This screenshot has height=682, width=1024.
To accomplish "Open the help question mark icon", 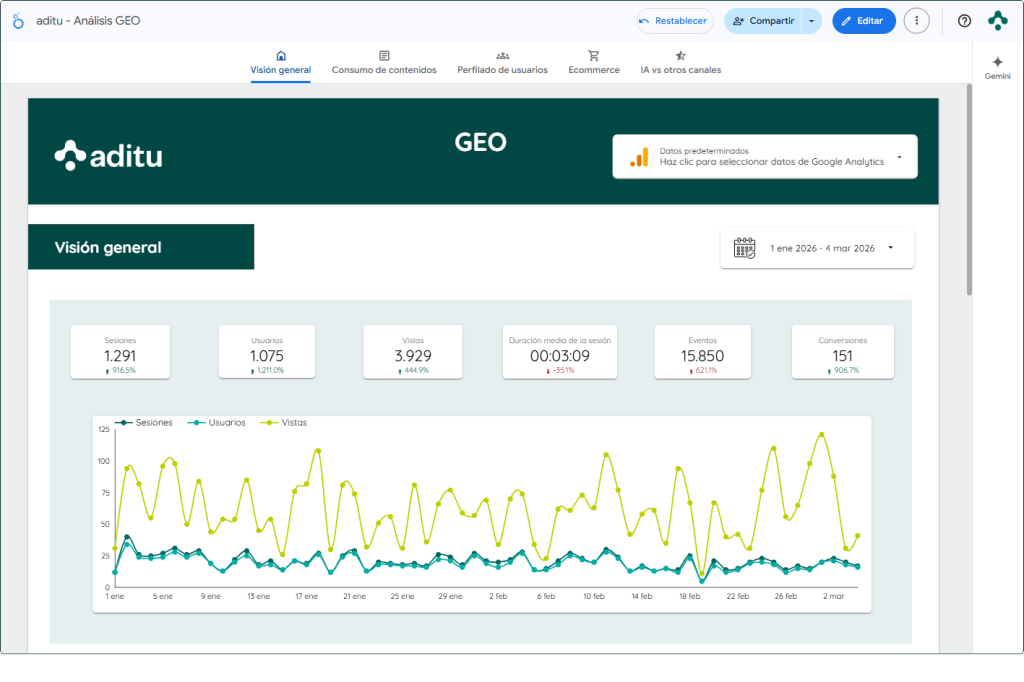I will 964,21.
